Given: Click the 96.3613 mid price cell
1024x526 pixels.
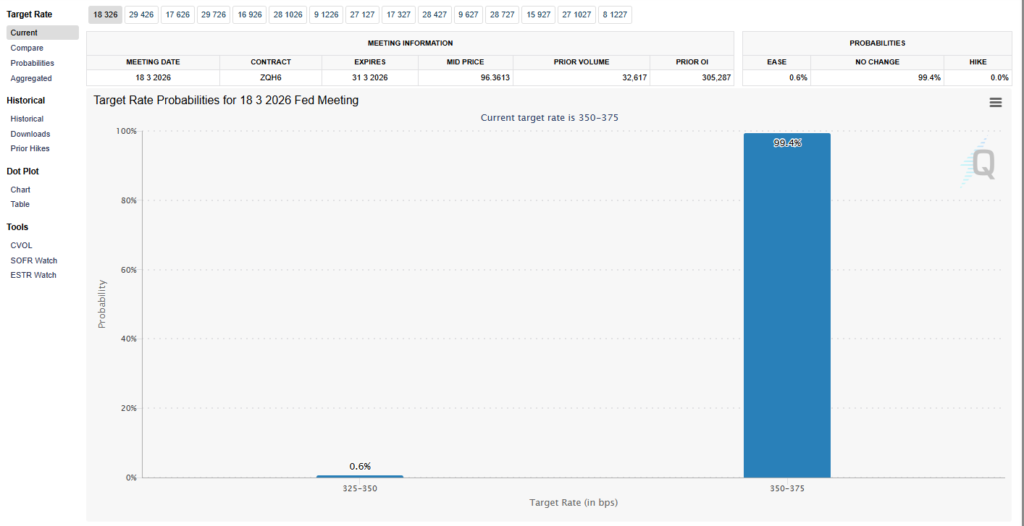Looking at the screenshot, I should (466, 77).
